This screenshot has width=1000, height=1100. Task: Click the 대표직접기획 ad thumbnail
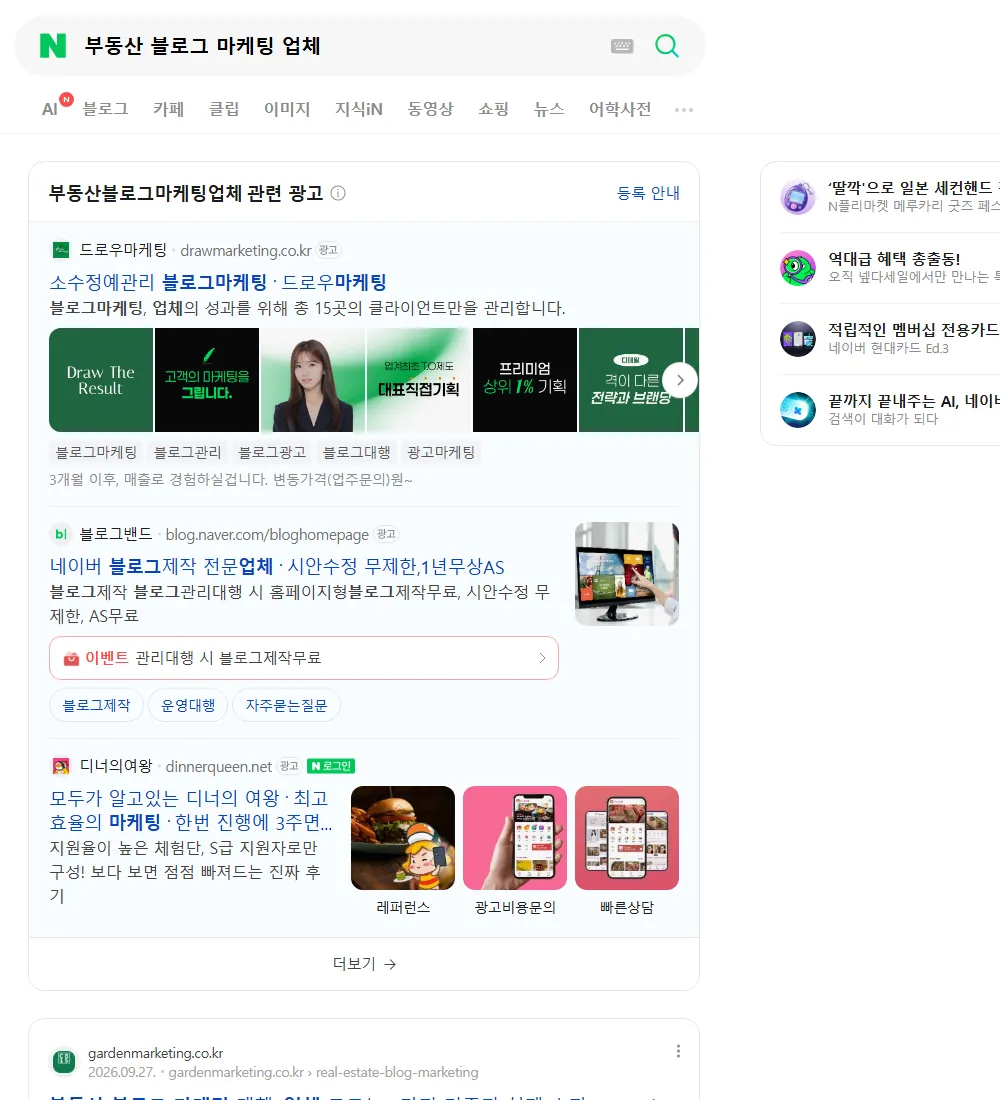[x=419, y=380]
